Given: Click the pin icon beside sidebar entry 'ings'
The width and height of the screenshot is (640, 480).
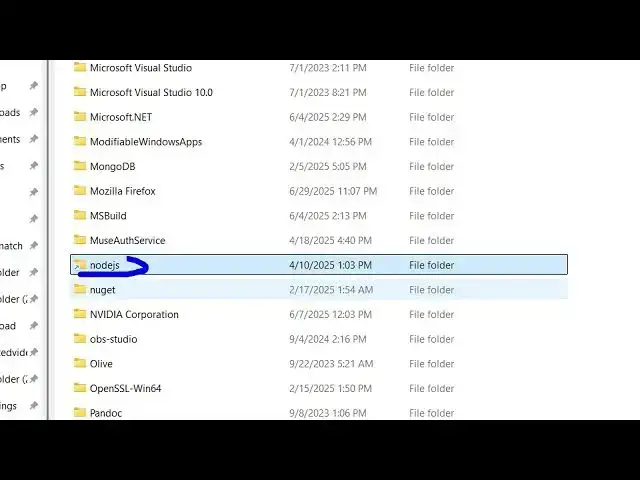Looking at the screenshot, I should coord(34,406).
